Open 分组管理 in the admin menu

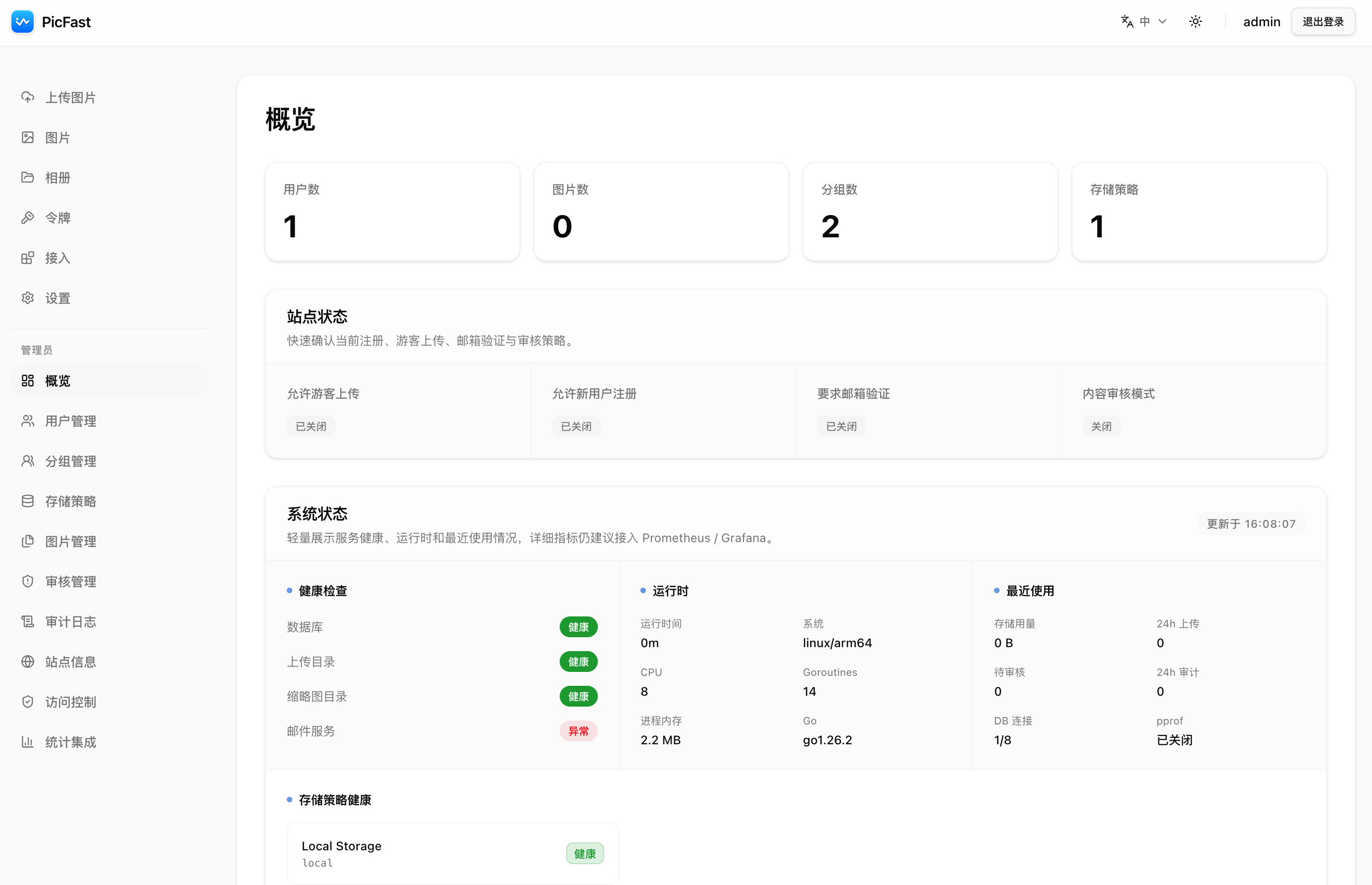[x=109, y=461]
